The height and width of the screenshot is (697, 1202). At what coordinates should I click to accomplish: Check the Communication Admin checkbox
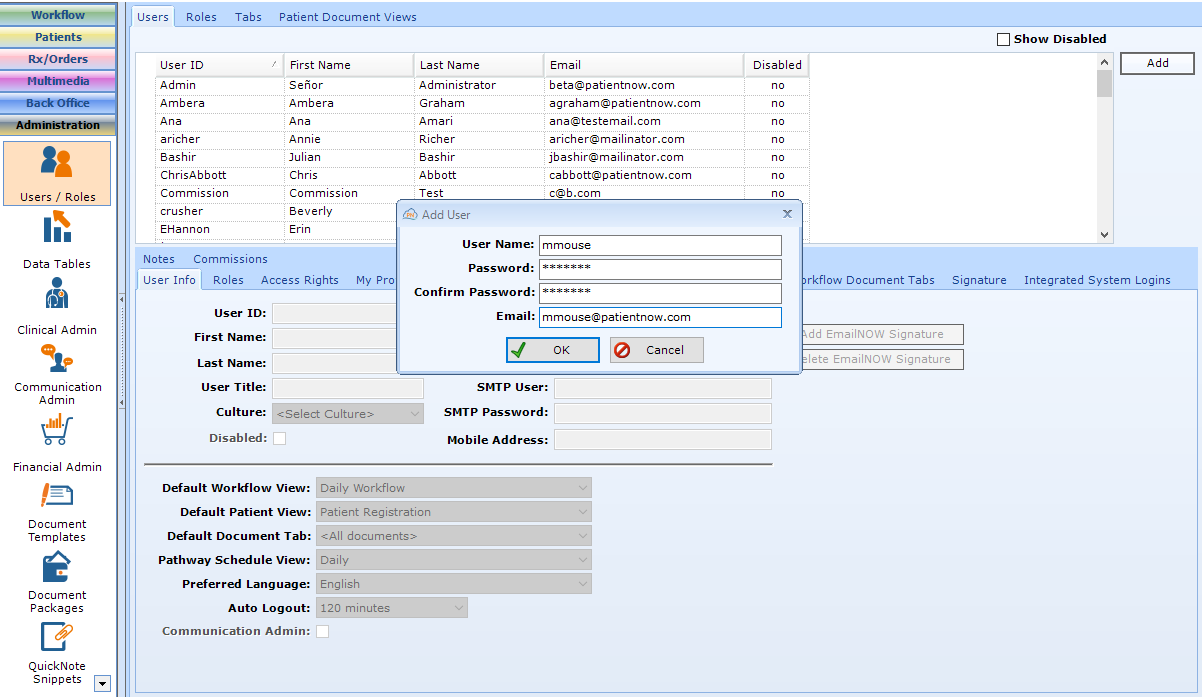point(322,631)
